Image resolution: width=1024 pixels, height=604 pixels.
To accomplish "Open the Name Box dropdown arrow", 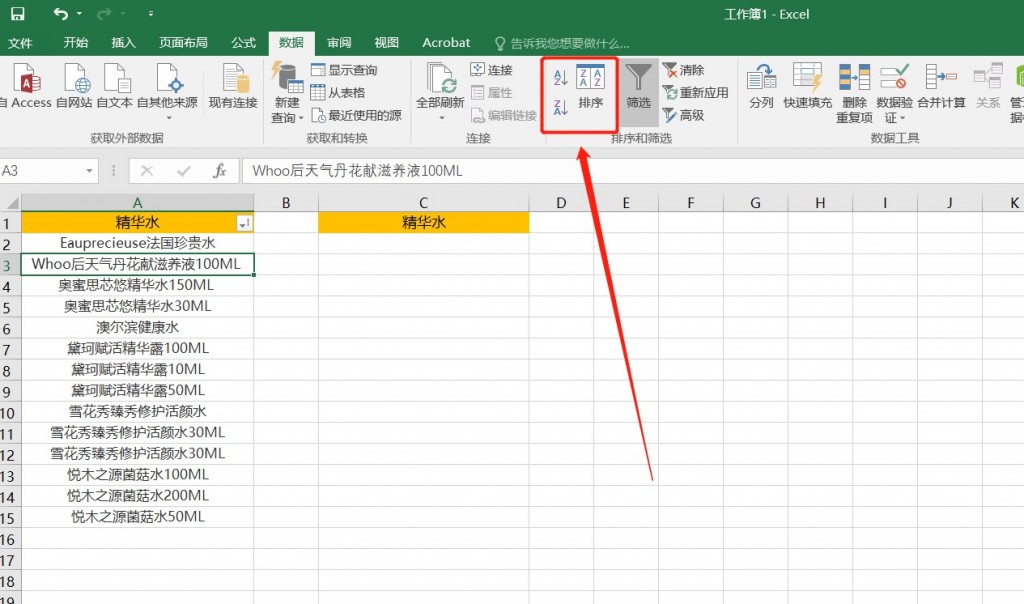I will point(89,171).
